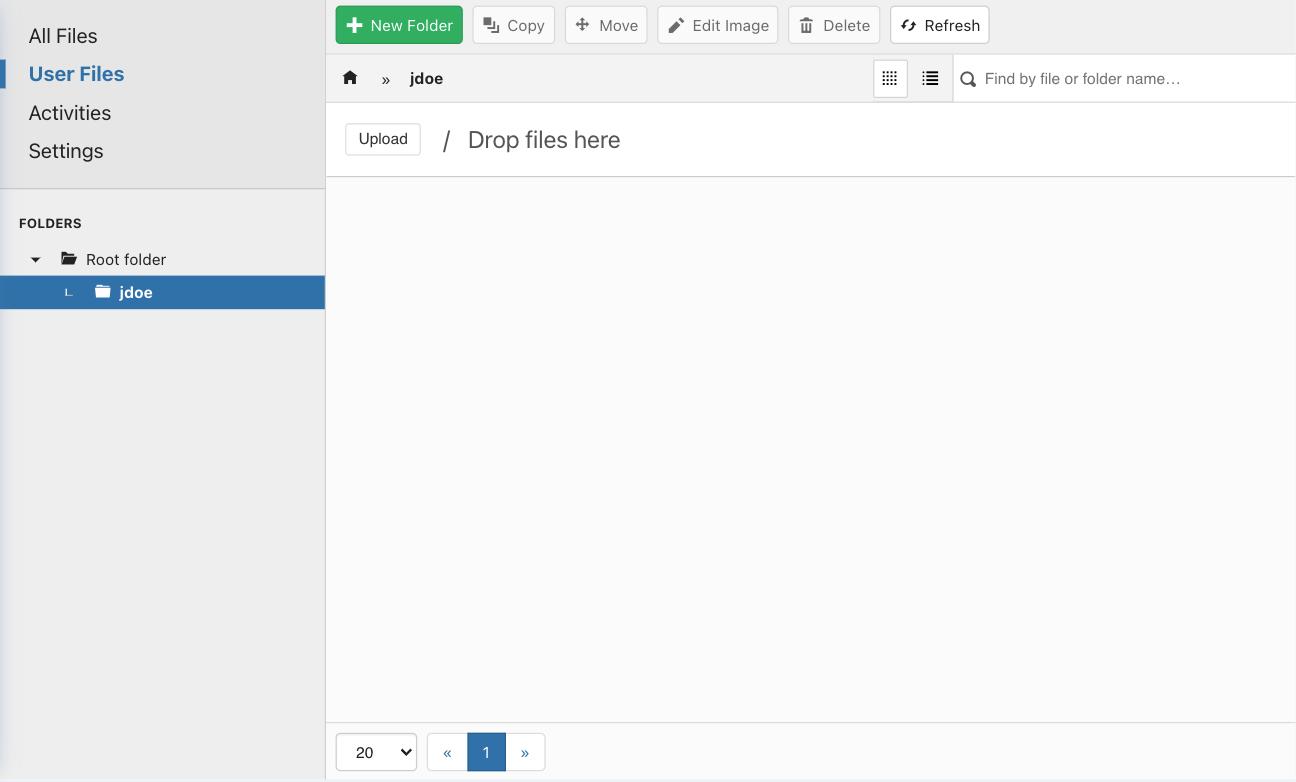Click the Upload button

[x=383, y=139]
